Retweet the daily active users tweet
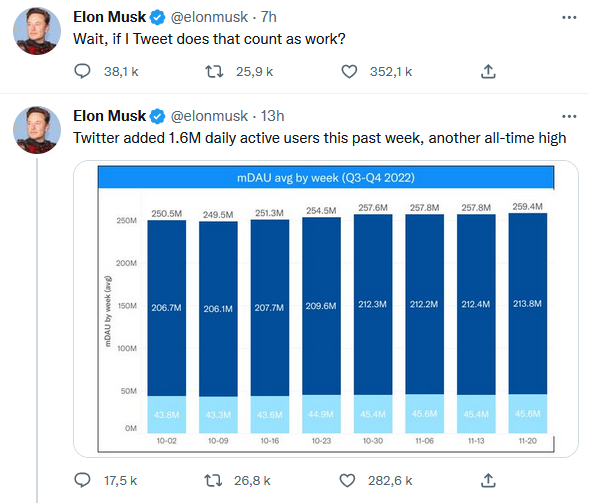 coord(213,480)
